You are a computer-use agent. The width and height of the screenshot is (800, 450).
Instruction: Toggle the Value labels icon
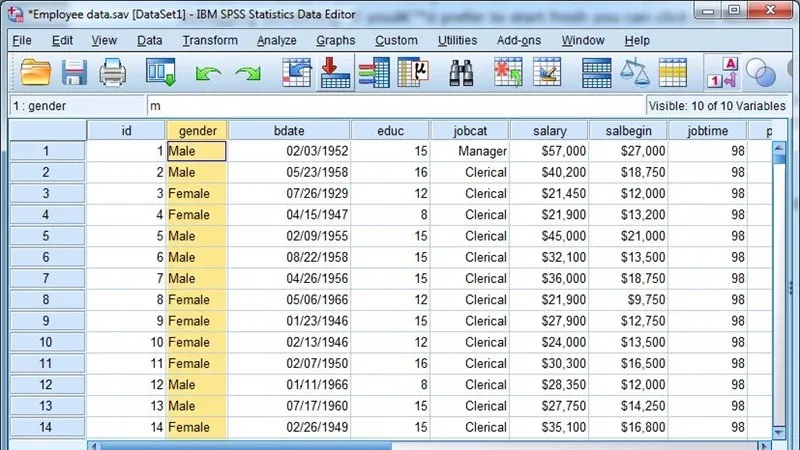(723, 72)
